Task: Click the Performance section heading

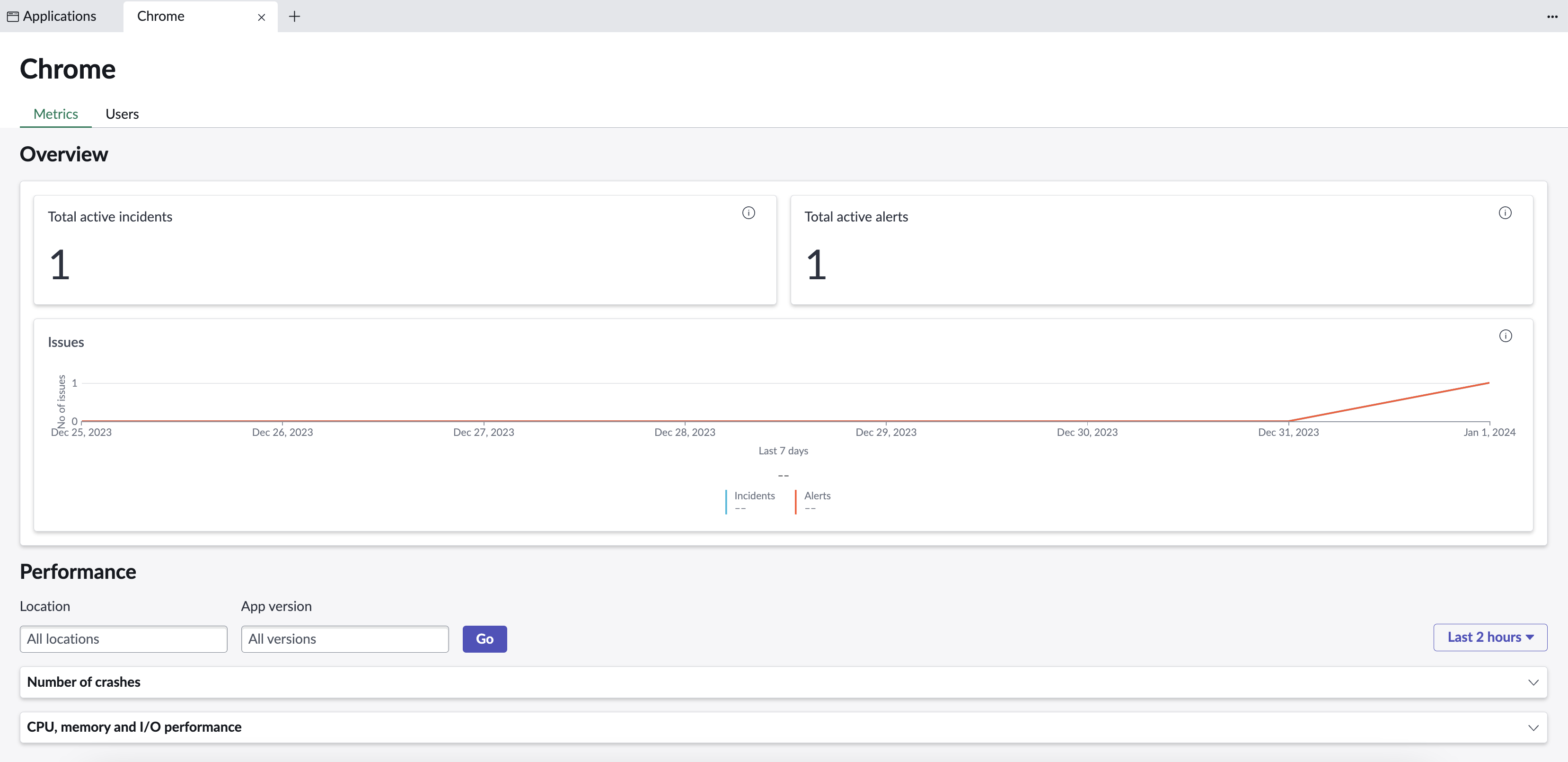Action: click(78, 571)
